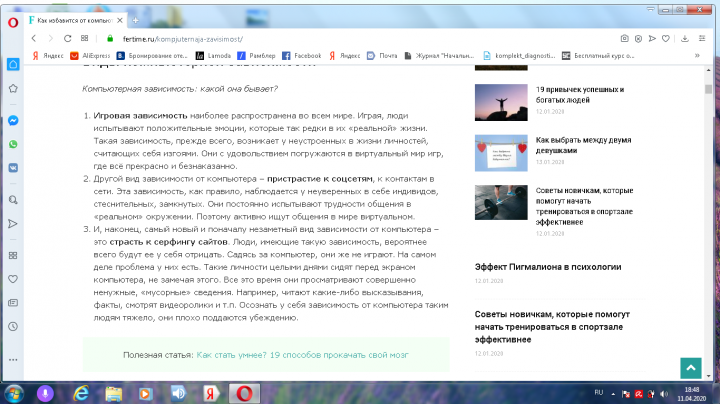The width and height of the screenshot is (720, 404).
Task: Close the fertime.ru tab
Action: point(120,20)
